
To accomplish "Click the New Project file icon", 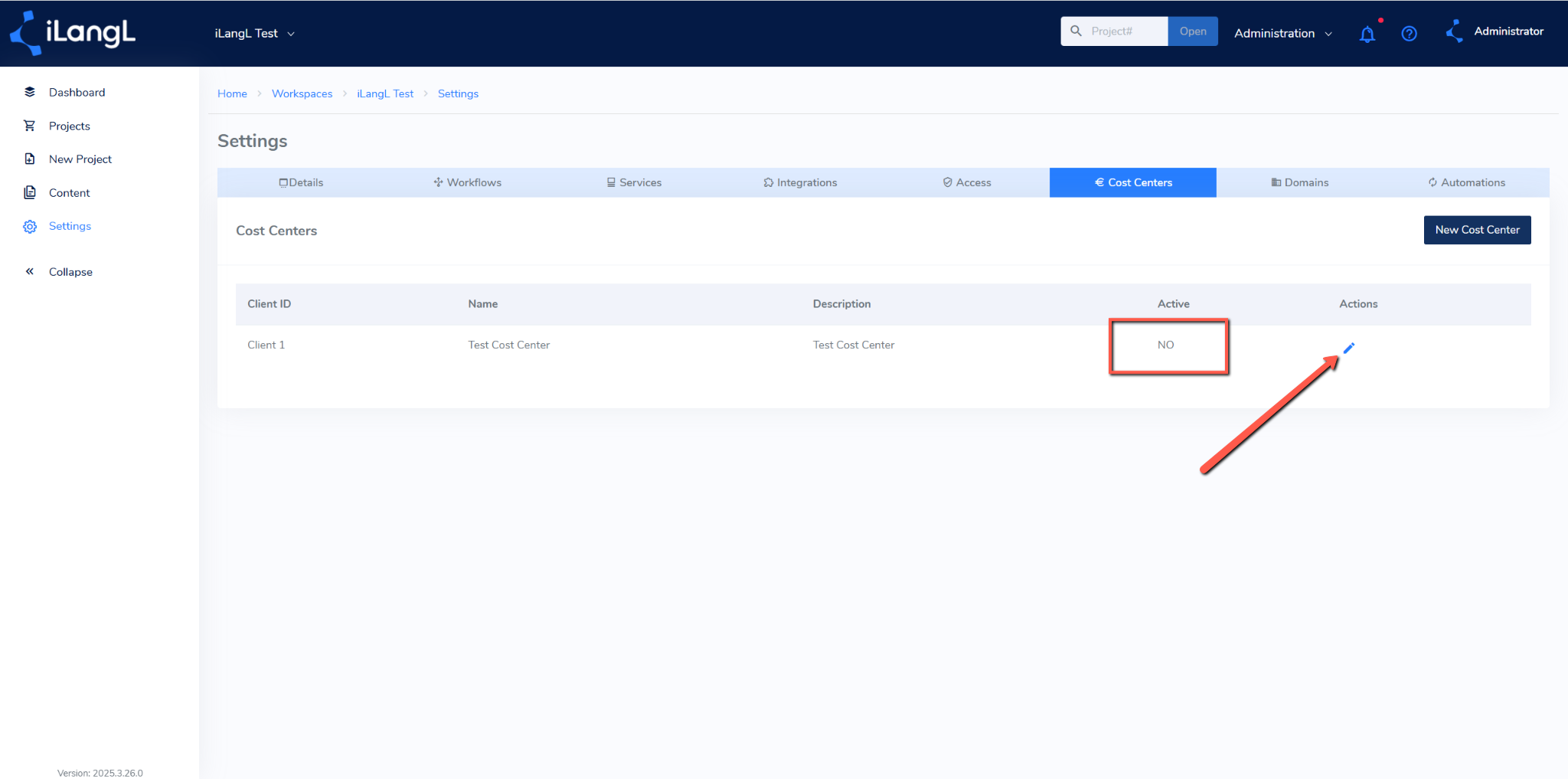I will point(30,159).
